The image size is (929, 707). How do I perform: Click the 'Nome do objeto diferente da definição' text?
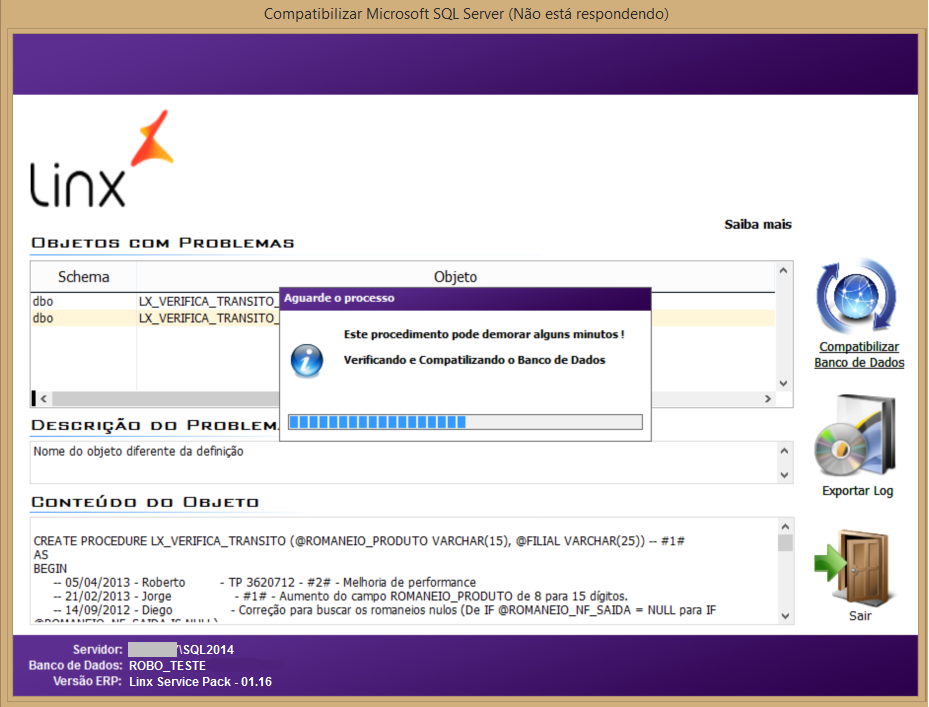(x=138, y=452)
